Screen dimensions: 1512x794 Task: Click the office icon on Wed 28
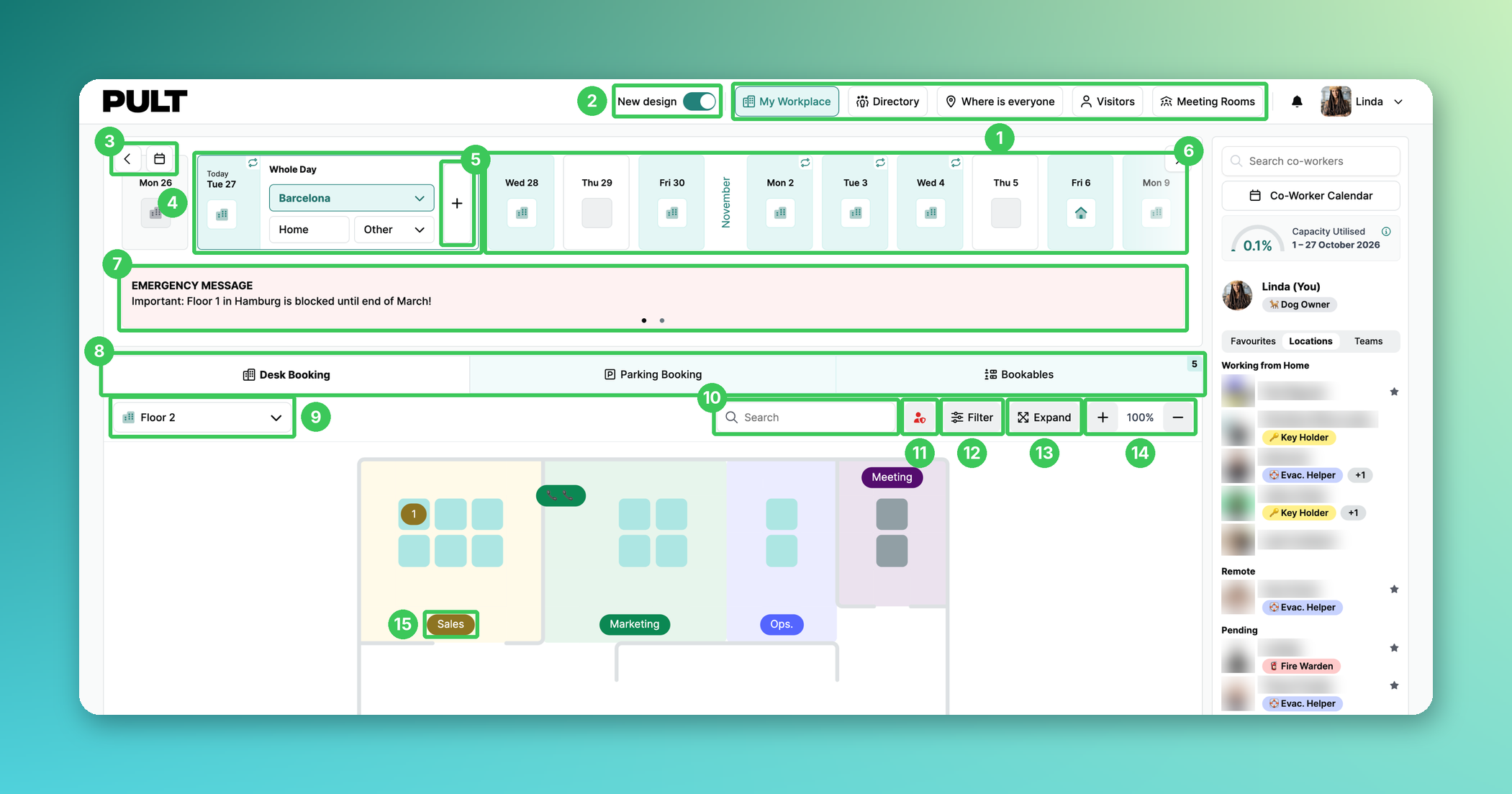tap(522, 213)
